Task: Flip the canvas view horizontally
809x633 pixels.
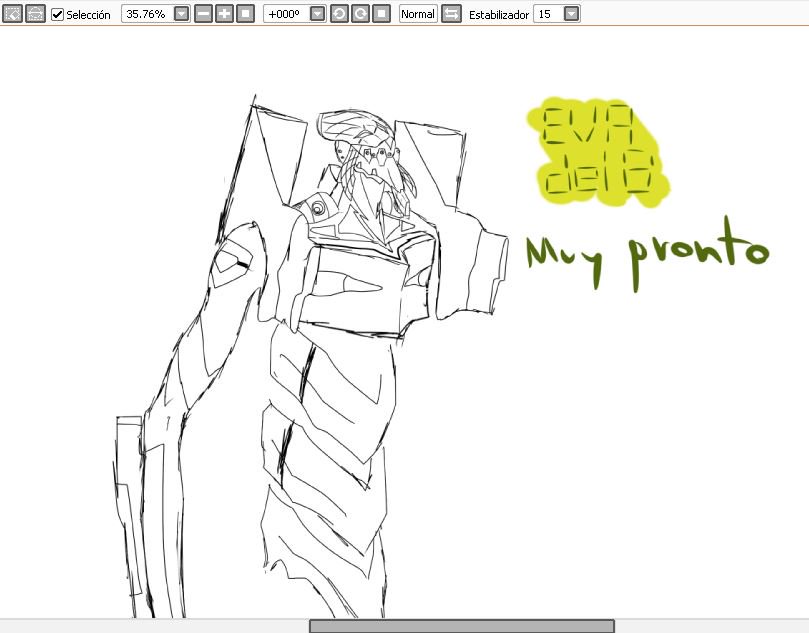Action: (451, 14)
